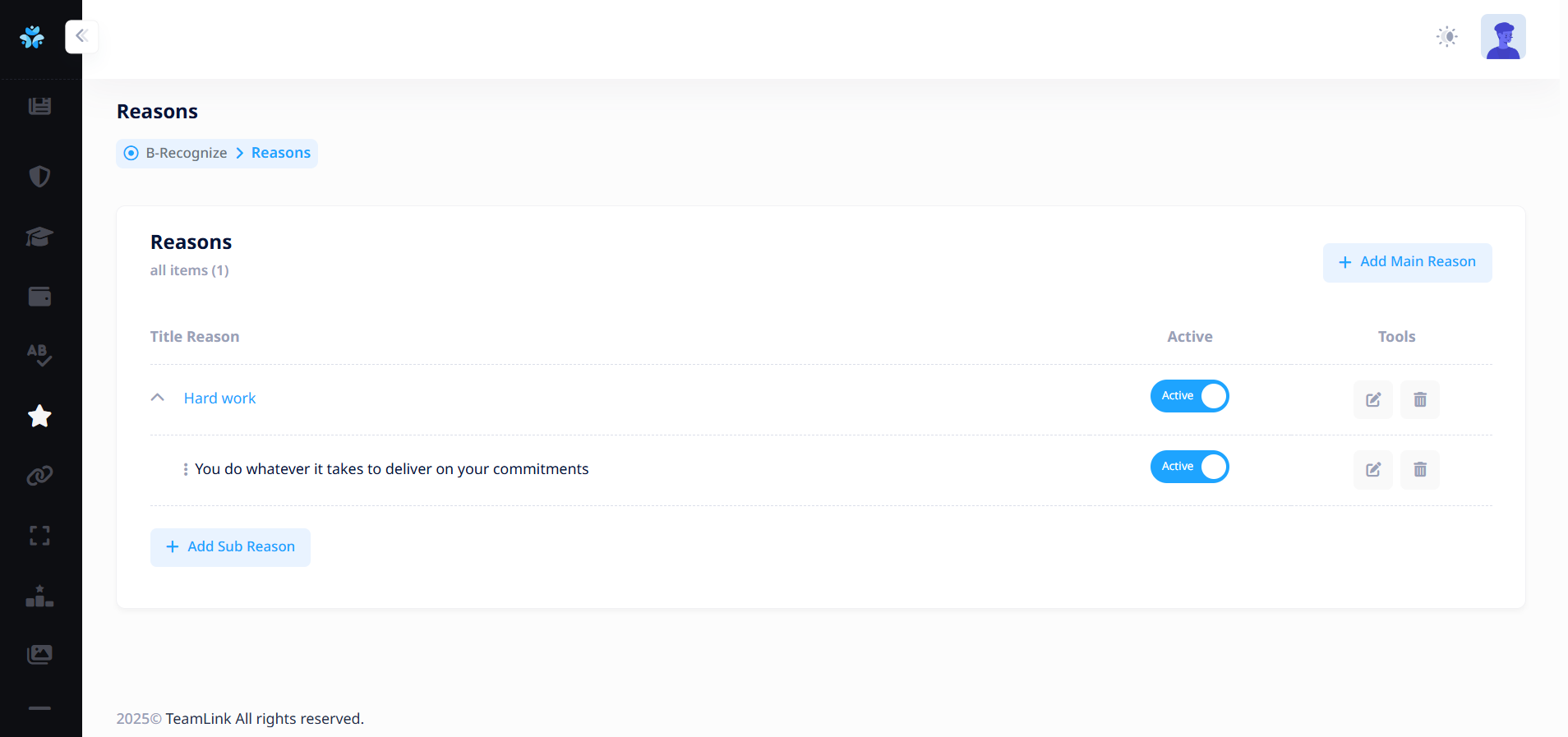Click the Reasons breadcrumb item

pyautogui.click(x=281, y=153)
